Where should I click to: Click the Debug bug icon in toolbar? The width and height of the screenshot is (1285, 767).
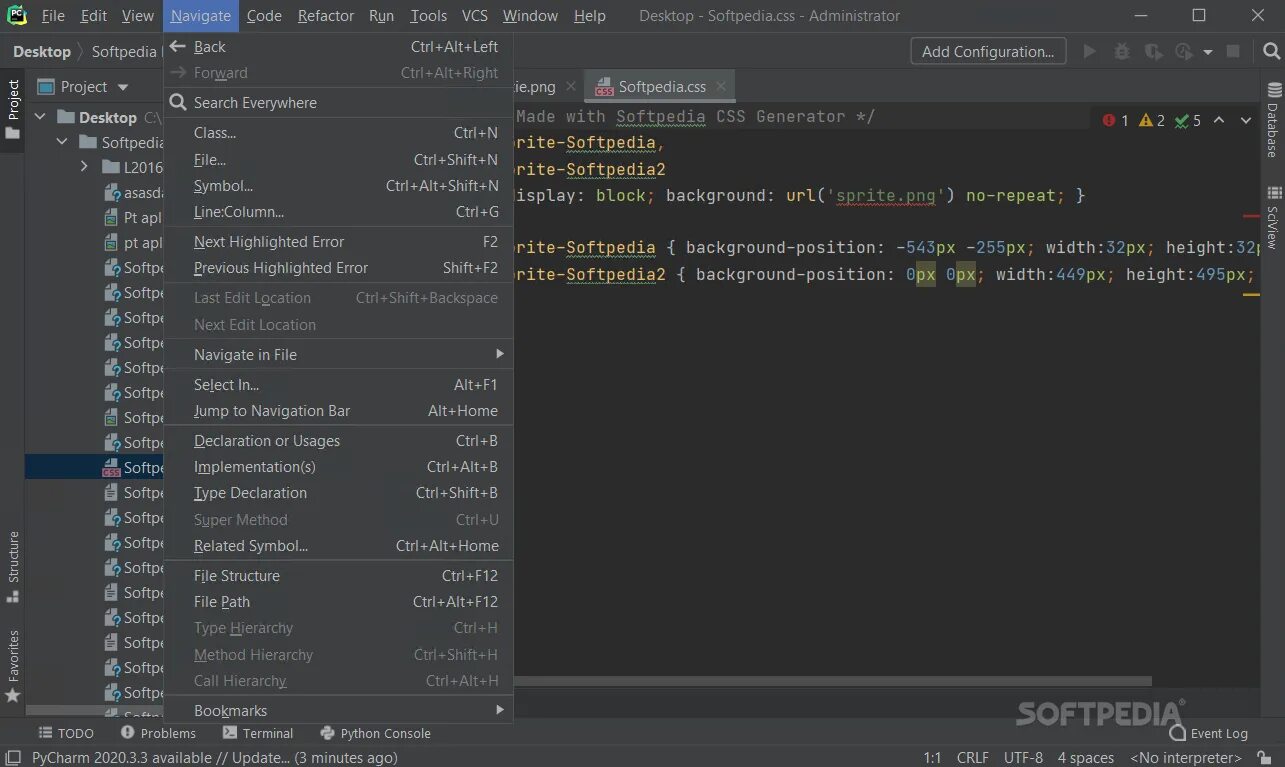1122,51
